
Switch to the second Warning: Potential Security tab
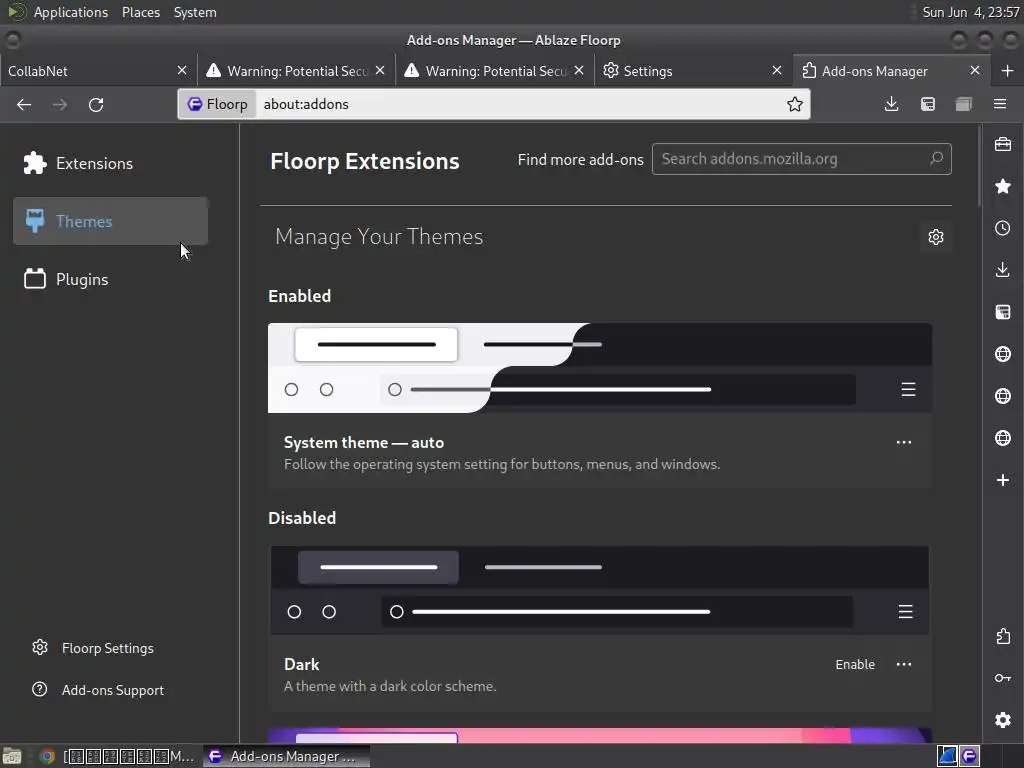[494, 71]
